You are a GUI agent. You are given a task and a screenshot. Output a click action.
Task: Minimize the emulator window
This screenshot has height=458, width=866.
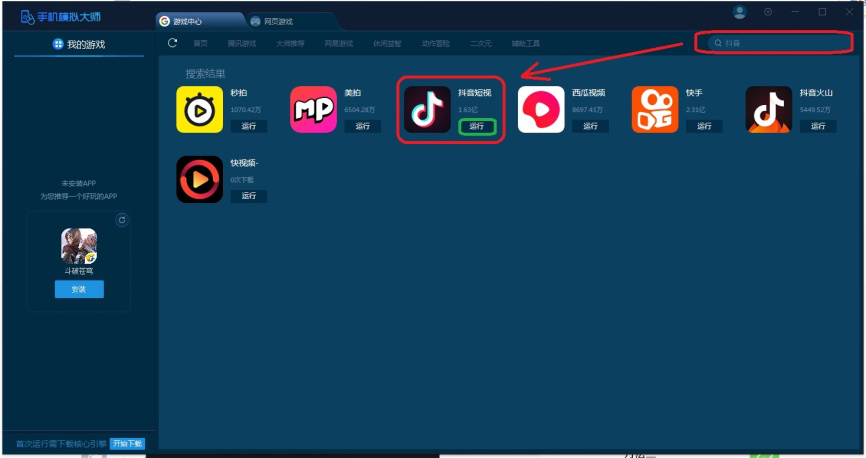795,12
